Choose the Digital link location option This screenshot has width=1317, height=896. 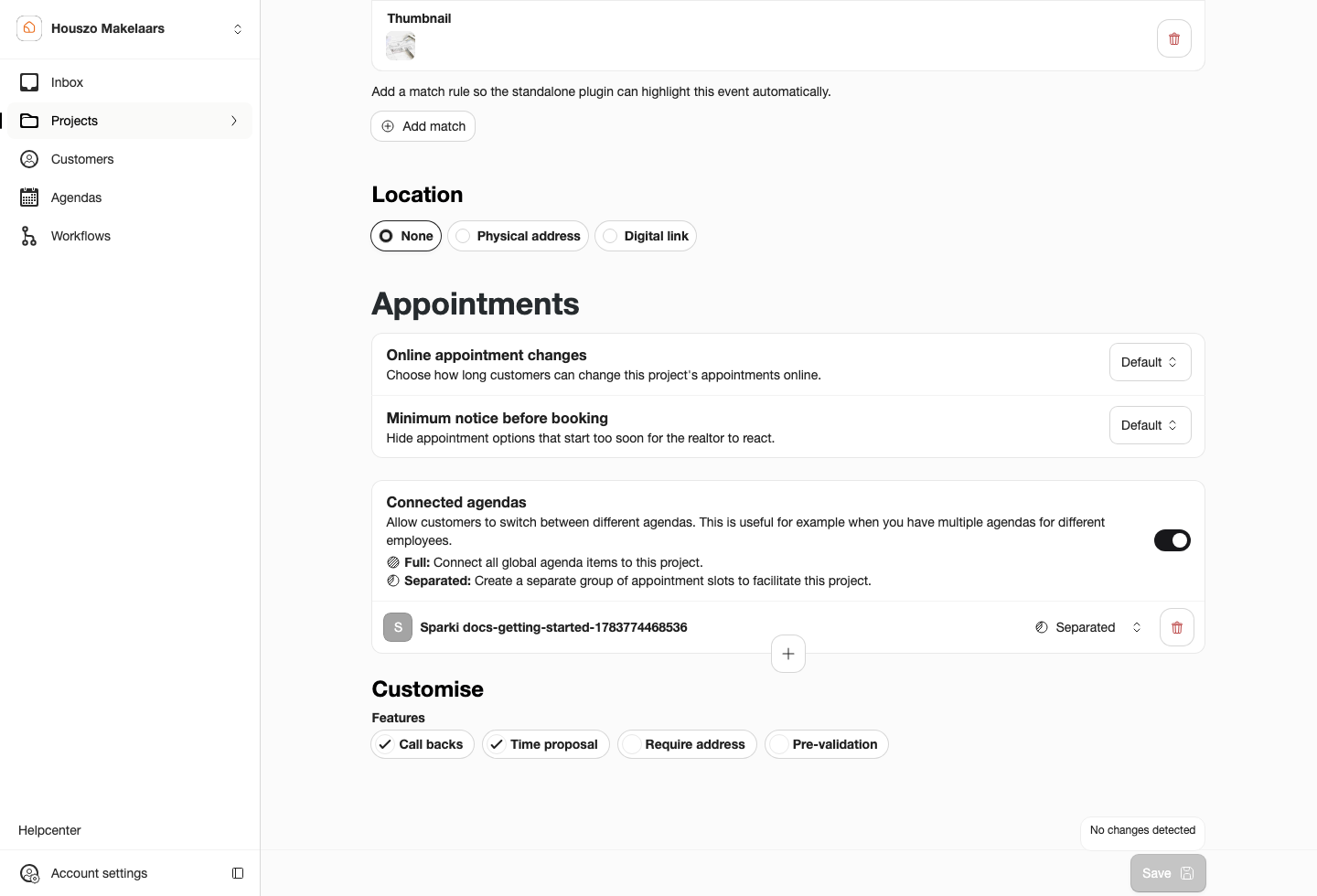(646, 236)
